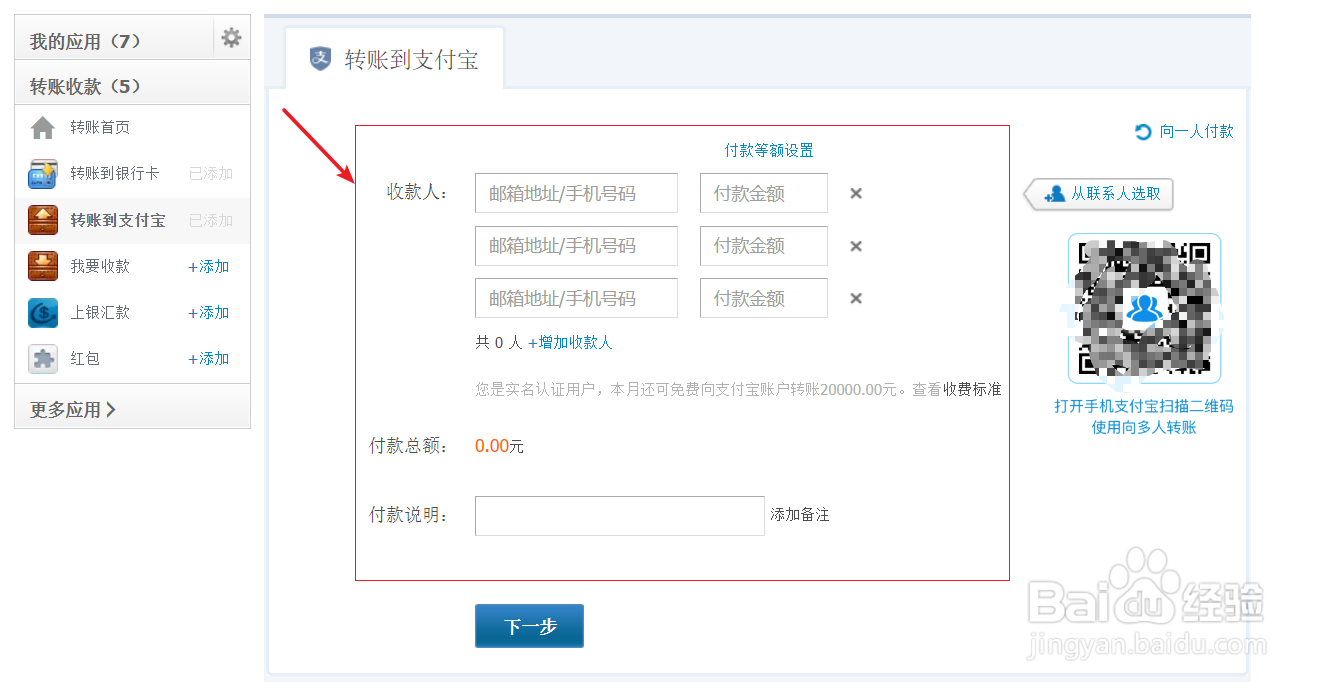
Task: Remove the first payee row
Action: coord(856,193)
